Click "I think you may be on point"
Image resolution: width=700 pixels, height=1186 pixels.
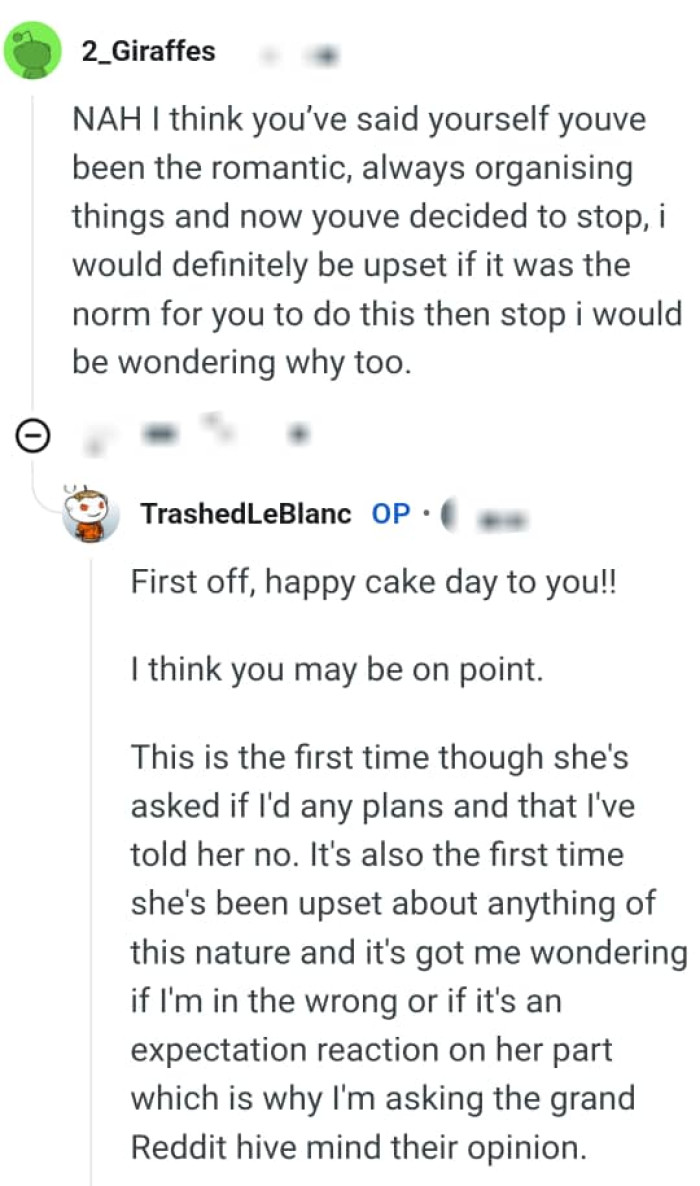pos(337,669)
